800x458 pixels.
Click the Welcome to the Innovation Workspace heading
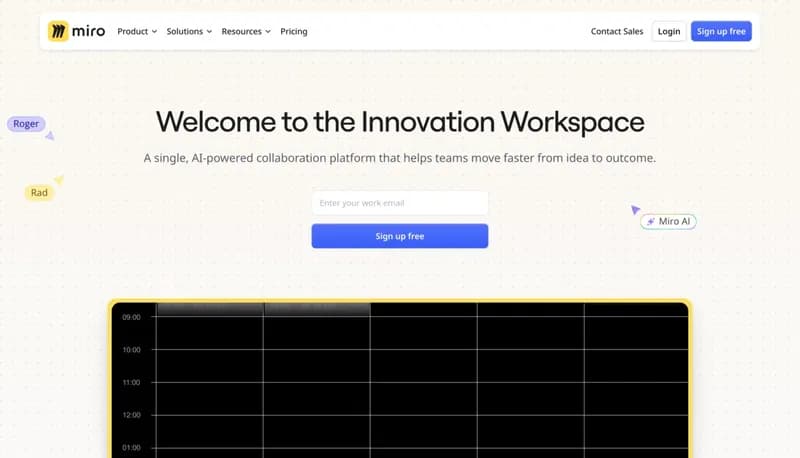pyautogui.click(x=400, y=122)
